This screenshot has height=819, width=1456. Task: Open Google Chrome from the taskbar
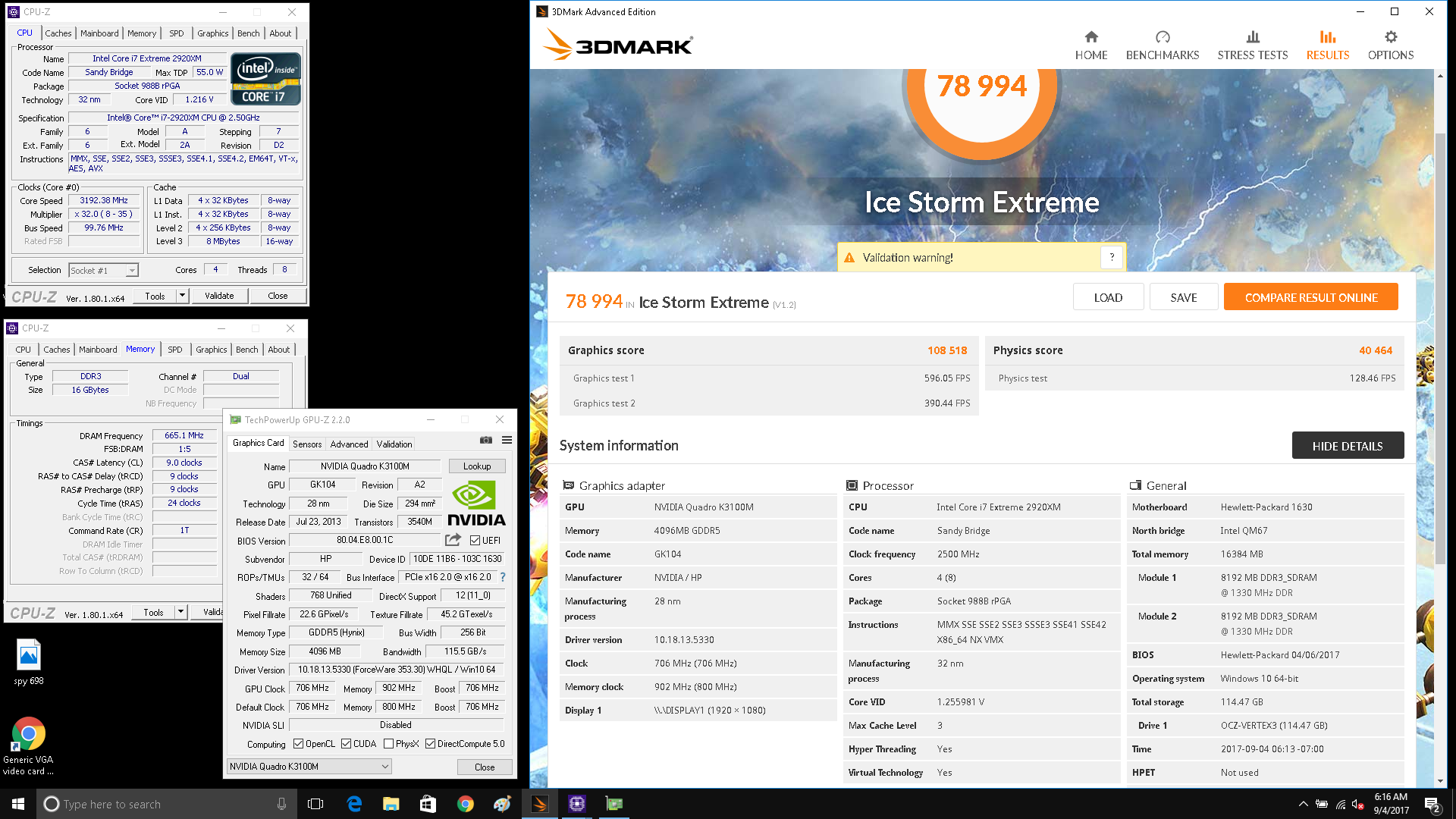tap(465, 804)
